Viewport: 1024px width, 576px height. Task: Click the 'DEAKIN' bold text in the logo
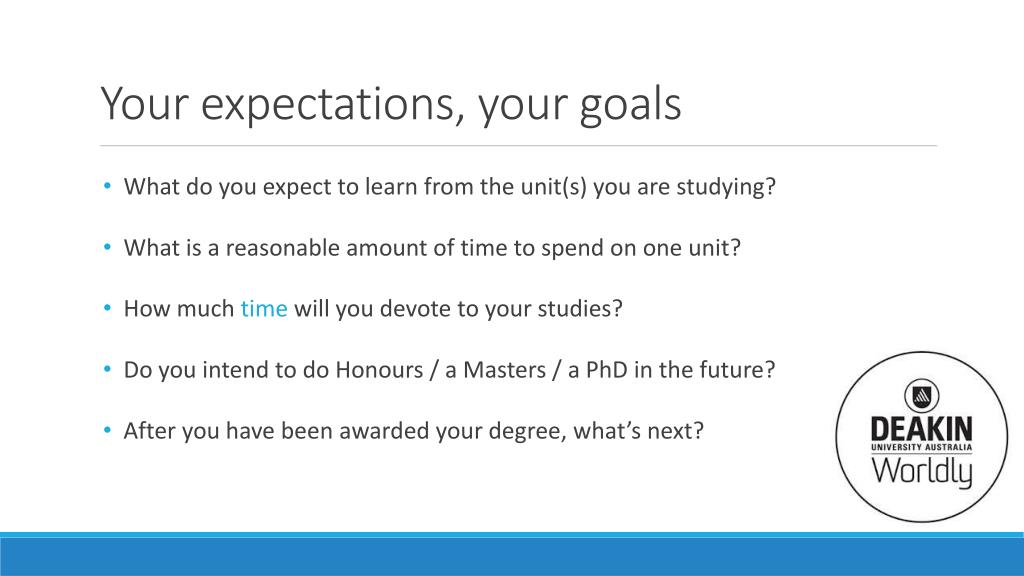pyautogui.click(x=921, y=429)
